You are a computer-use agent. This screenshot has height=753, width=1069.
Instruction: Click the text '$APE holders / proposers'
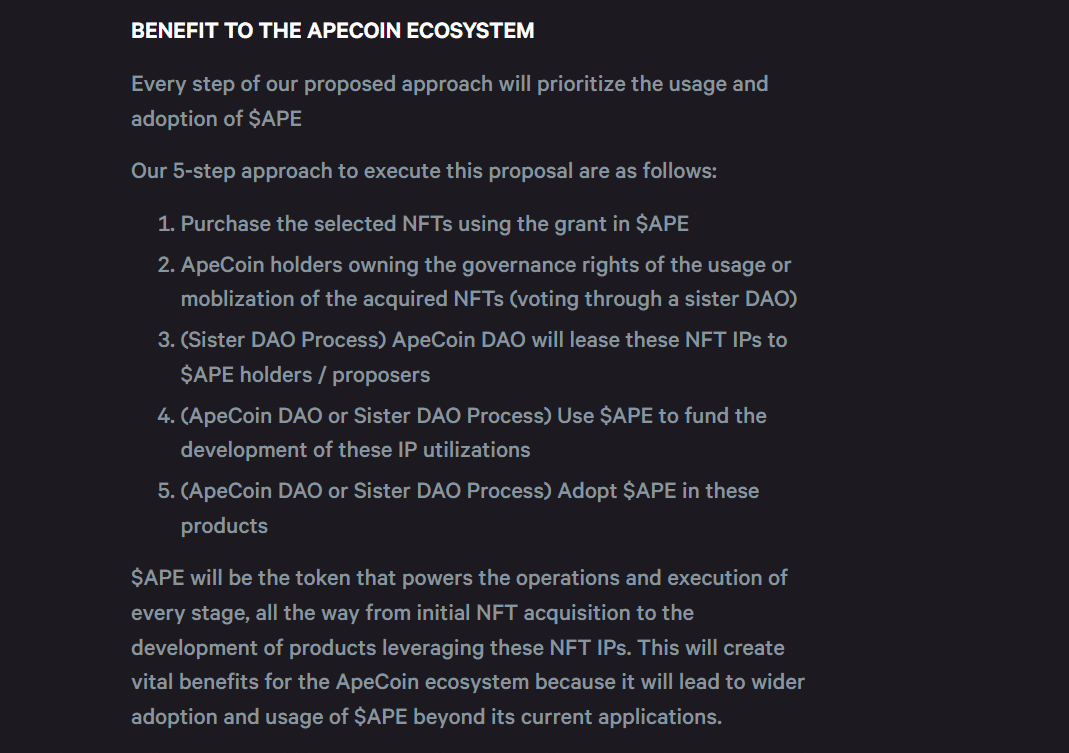(305, 375)
